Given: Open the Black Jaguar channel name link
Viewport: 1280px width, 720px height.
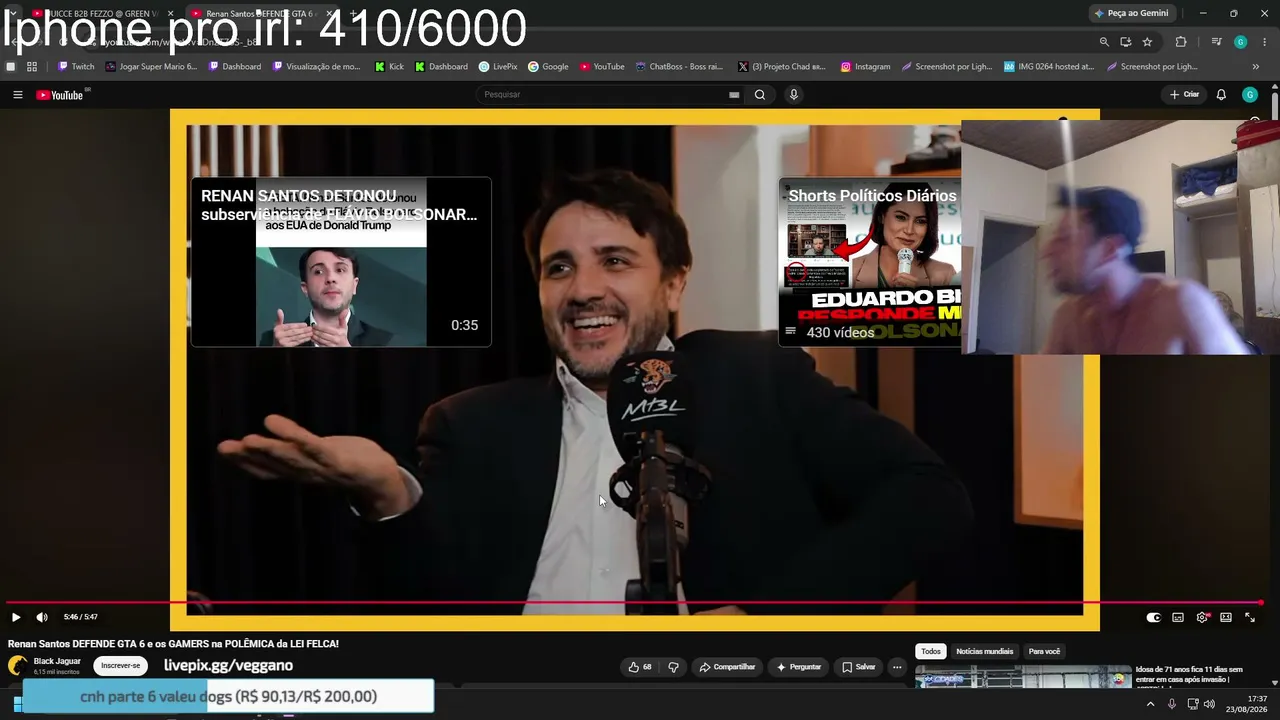Looking at the screenshot, I should click(57, 661).
